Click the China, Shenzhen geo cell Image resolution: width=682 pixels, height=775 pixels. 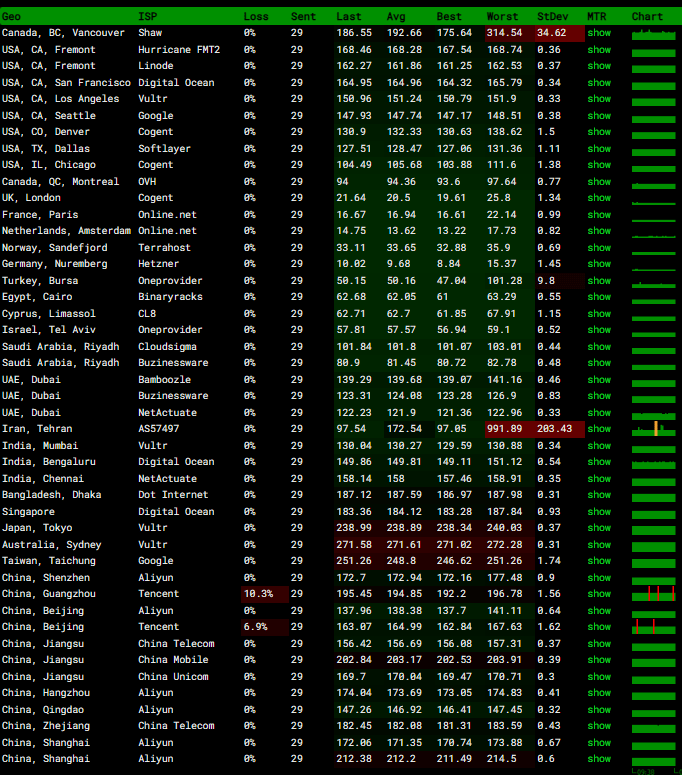click(45, 578)
